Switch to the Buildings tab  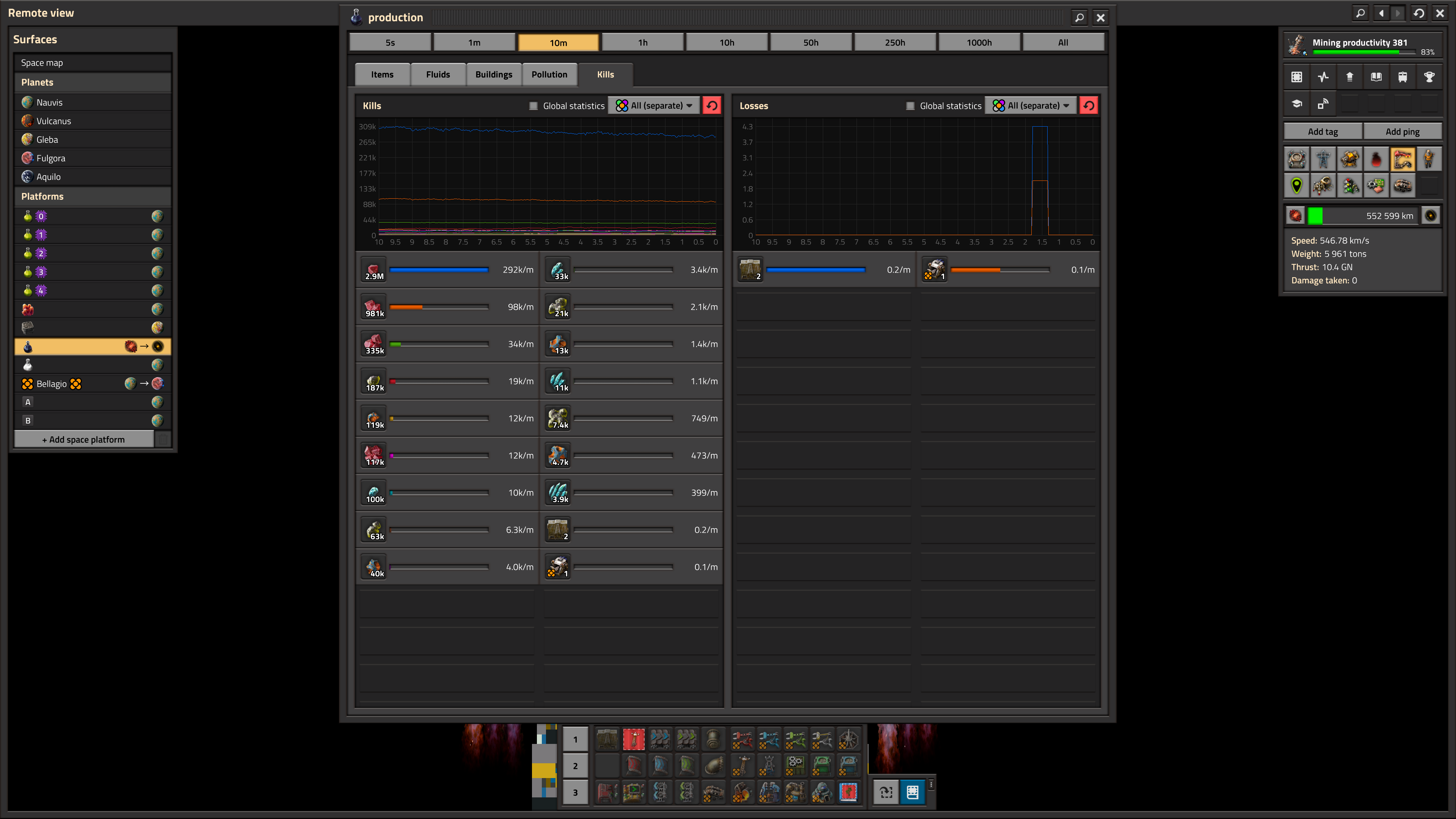point(493,75)
